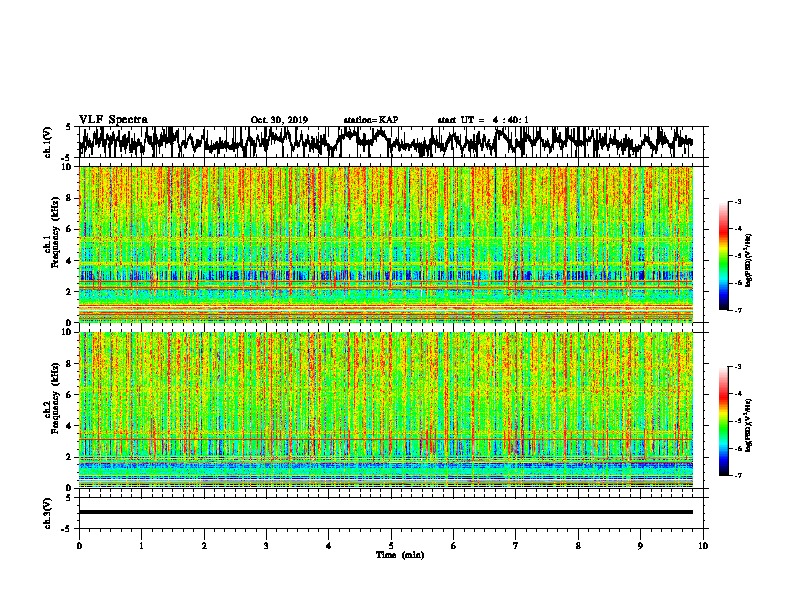This screenshot has height=612, width=792.
Task: Click the ch.1 'Frequency (kHz)' axis label
Action: [x=55, y=233]
